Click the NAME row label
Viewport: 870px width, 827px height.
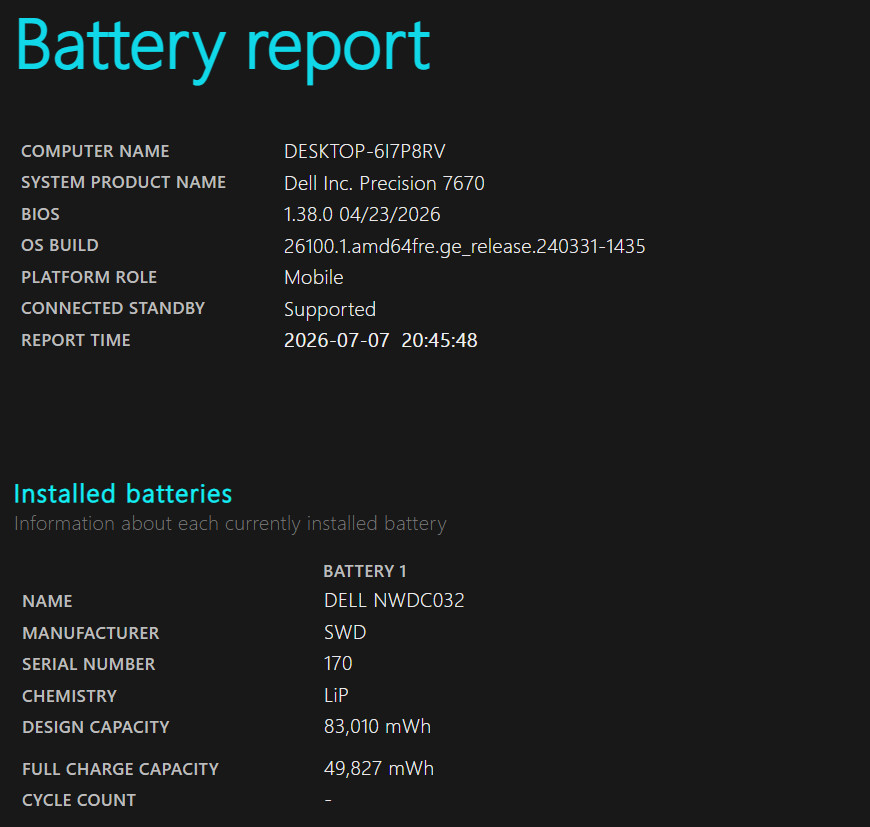pos(47,601)
